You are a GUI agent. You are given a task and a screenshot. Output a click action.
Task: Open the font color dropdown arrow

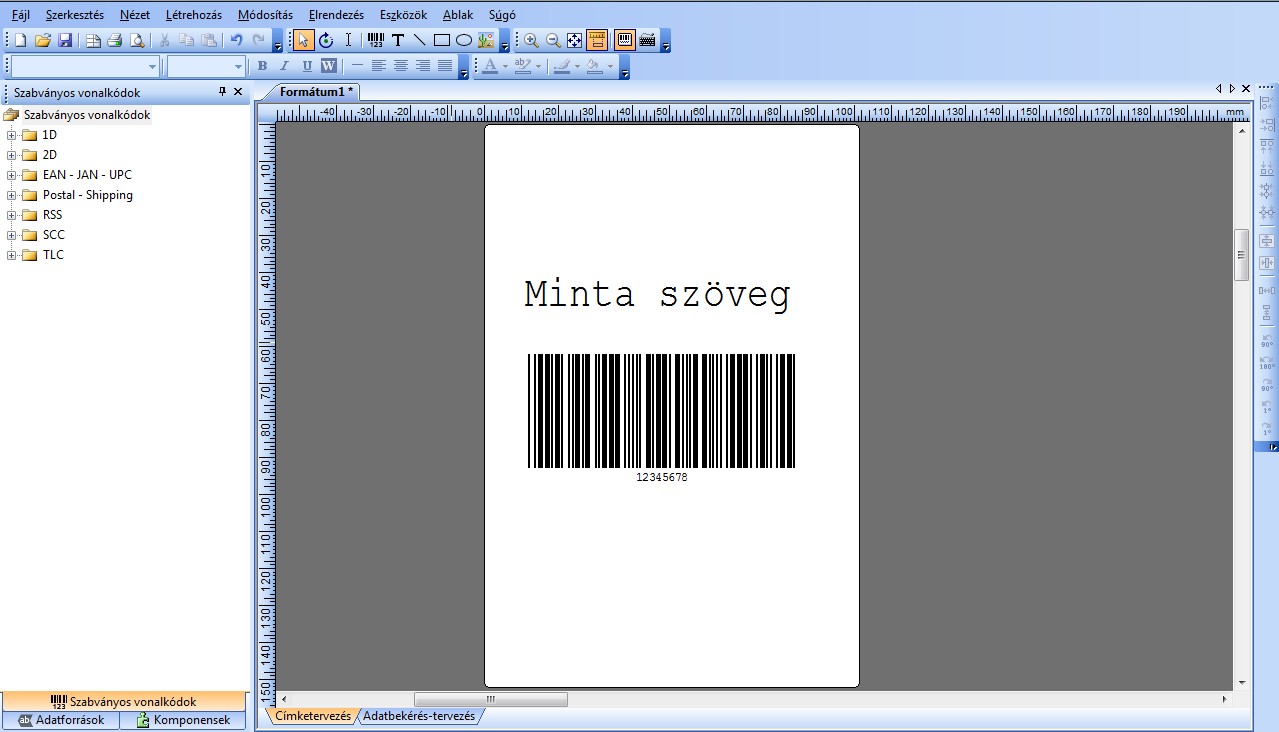(x=506, y=66)
